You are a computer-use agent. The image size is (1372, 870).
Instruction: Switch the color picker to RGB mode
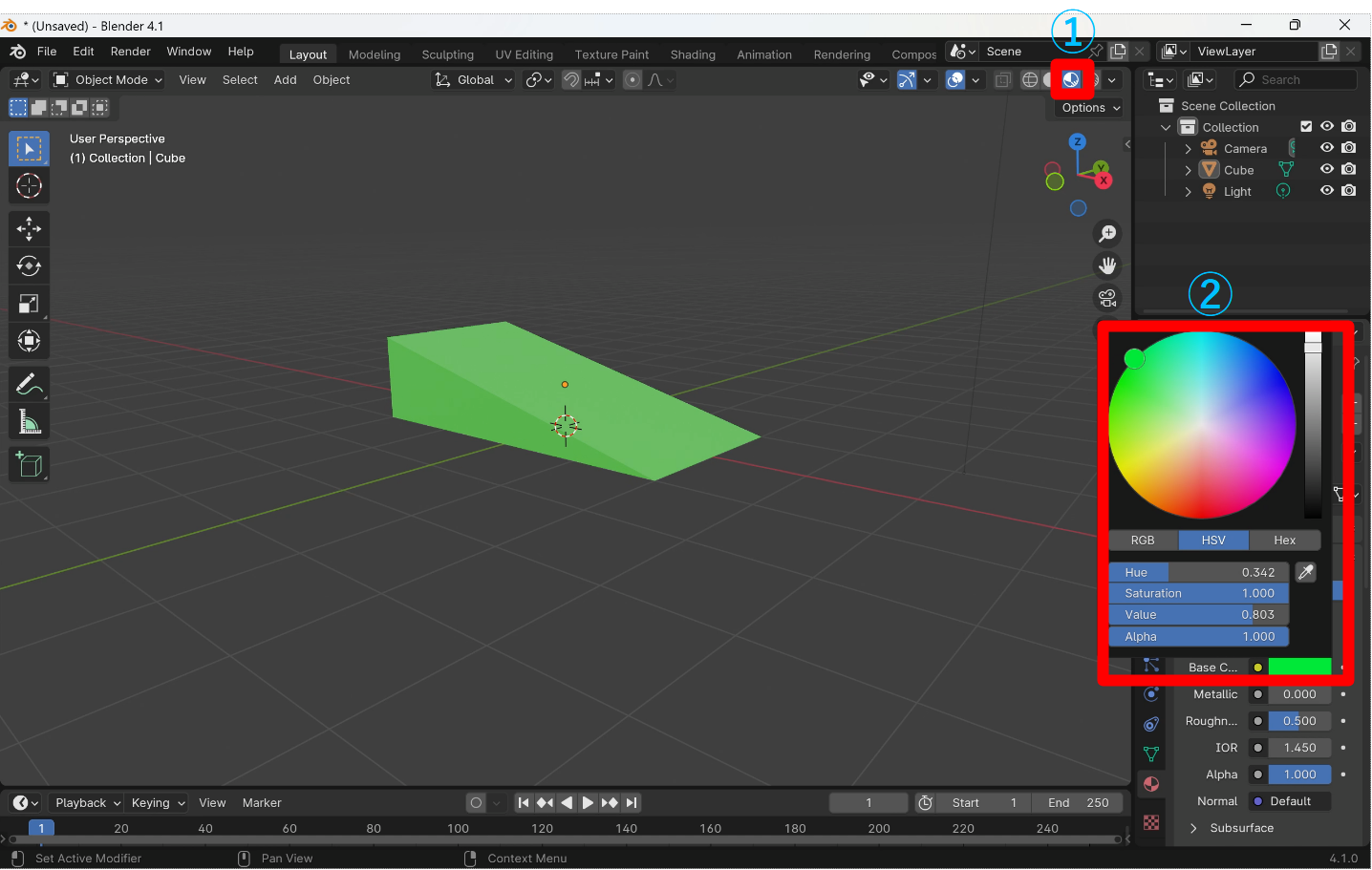(x=1143, y=541)
